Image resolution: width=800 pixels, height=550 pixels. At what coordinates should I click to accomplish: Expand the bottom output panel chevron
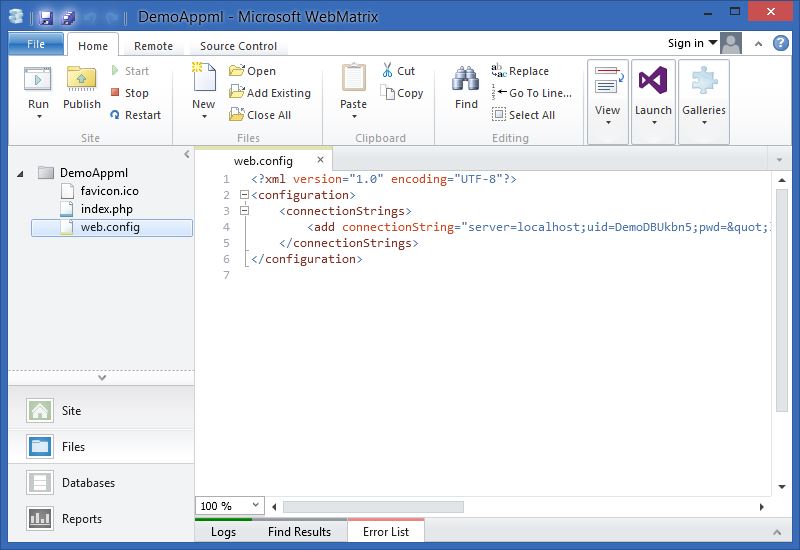tap(777, 532)
